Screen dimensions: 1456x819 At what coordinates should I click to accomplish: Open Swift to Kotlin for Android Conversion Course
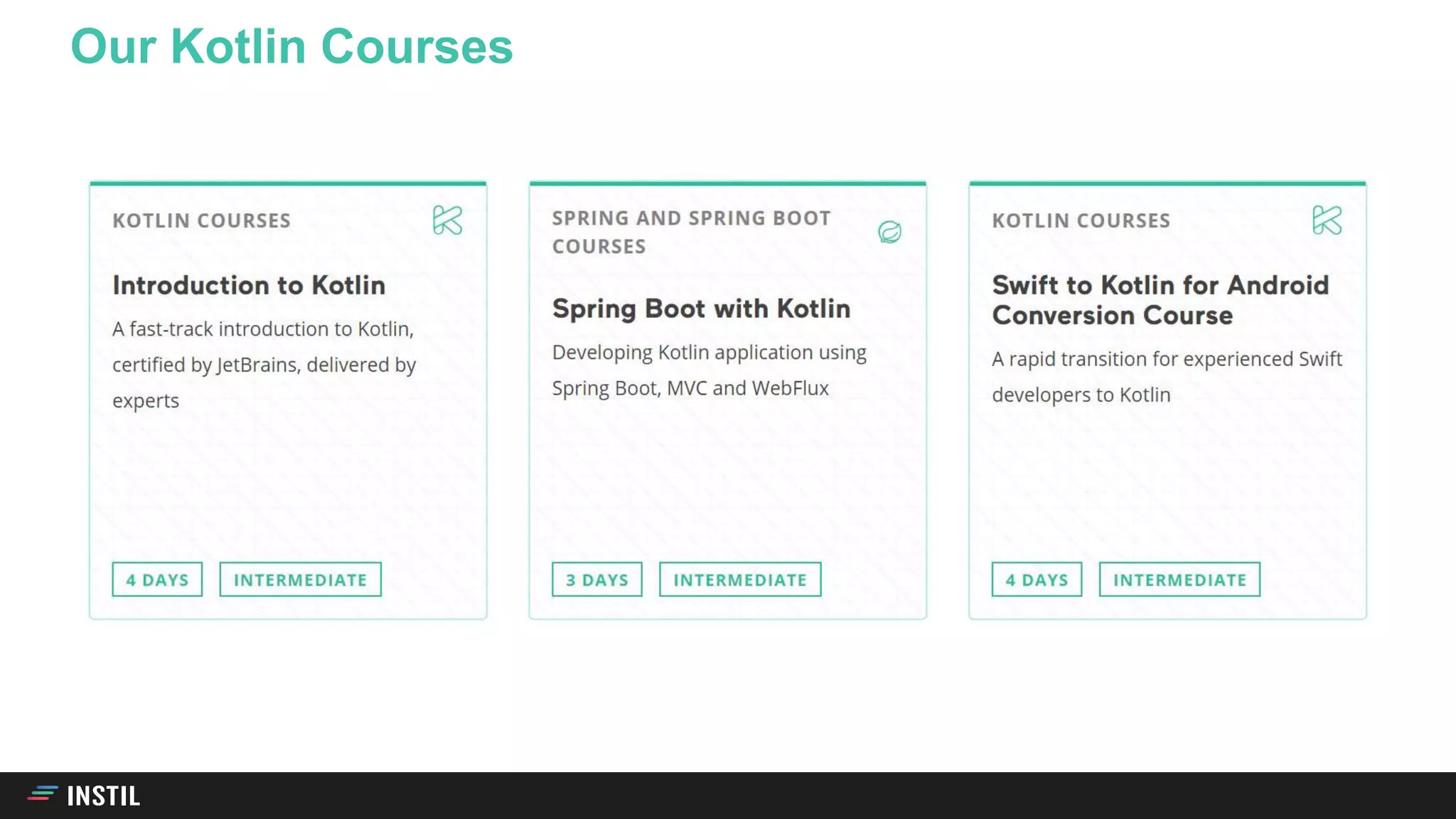pos(1160,300)
